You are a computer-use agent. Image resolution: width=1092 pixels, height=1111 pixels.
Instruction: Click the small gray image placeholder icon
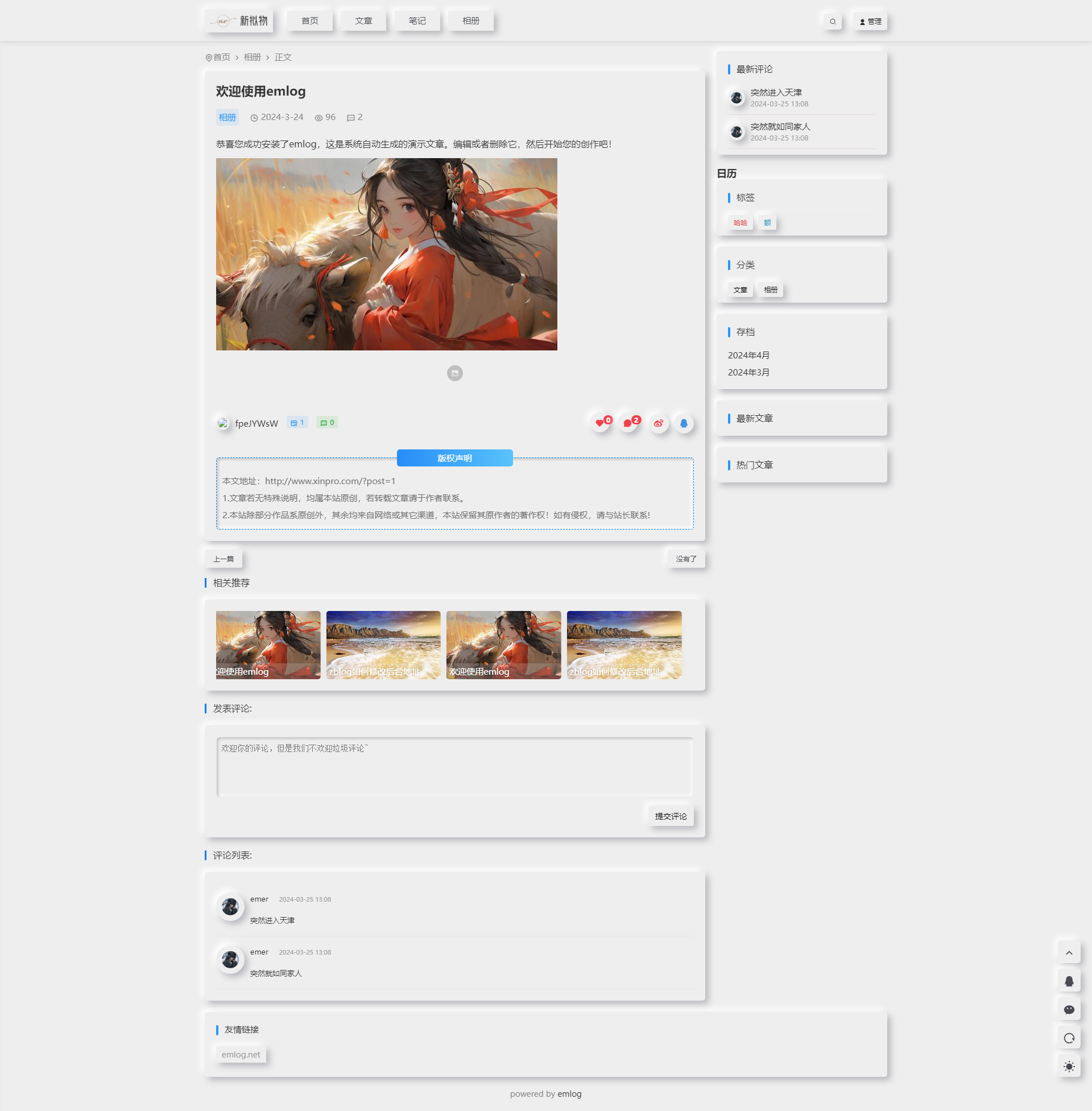(x=455, y=373)
